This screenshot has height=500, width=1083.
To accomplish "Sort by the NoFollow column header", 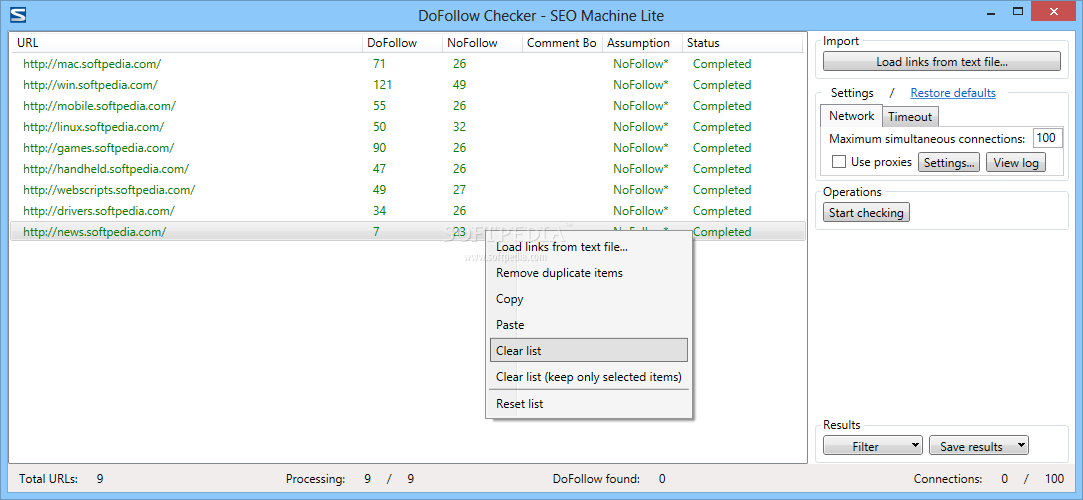I will point(482,43).
